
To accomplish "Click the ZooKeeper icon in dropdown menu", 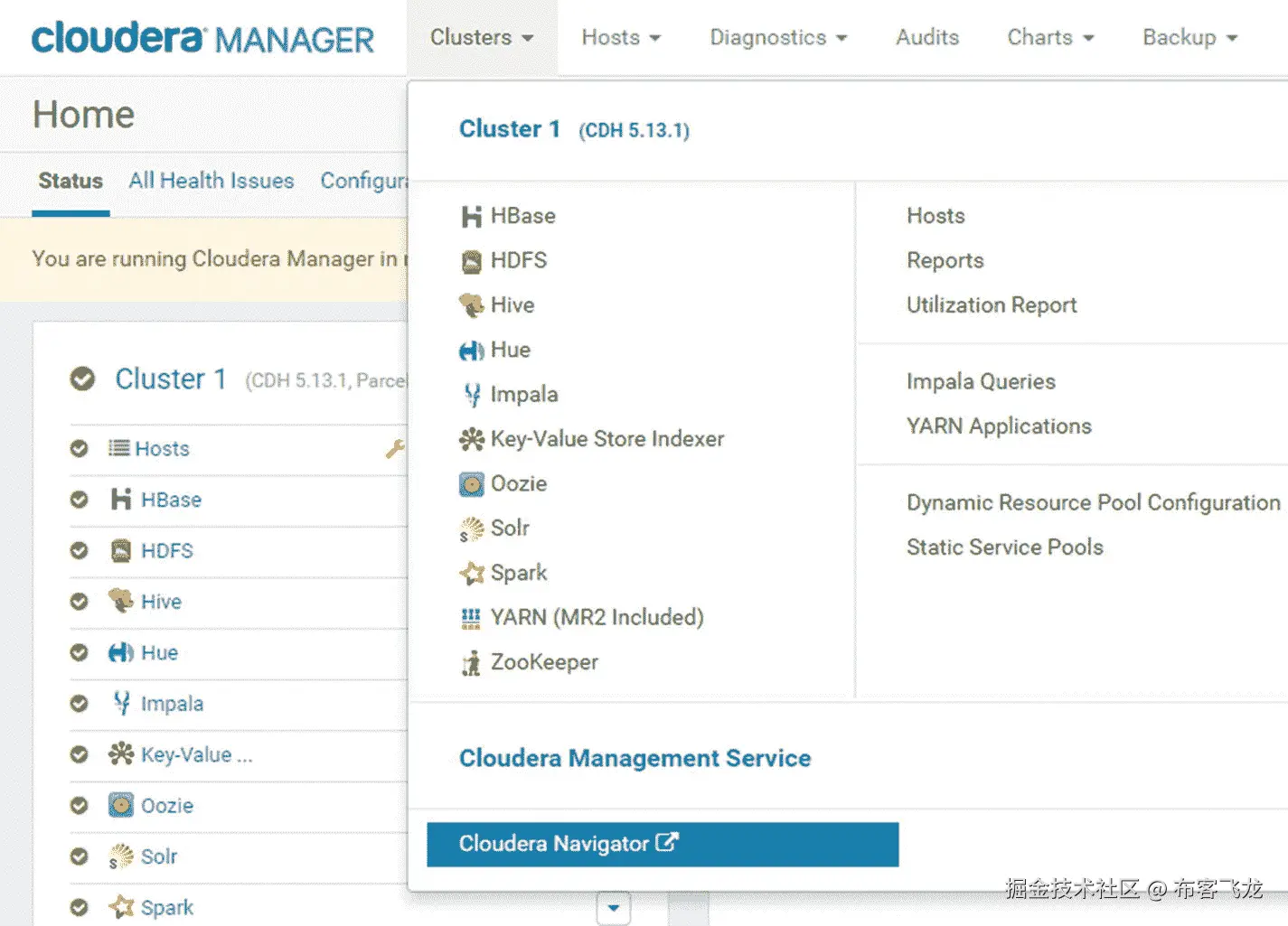I will click(471, 662).
